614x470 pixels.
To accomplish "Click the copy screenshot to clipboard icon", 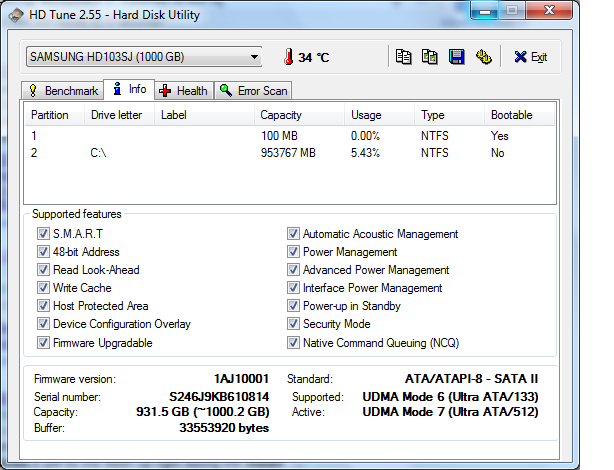I will pyautogui.click(x=430, y=57).
